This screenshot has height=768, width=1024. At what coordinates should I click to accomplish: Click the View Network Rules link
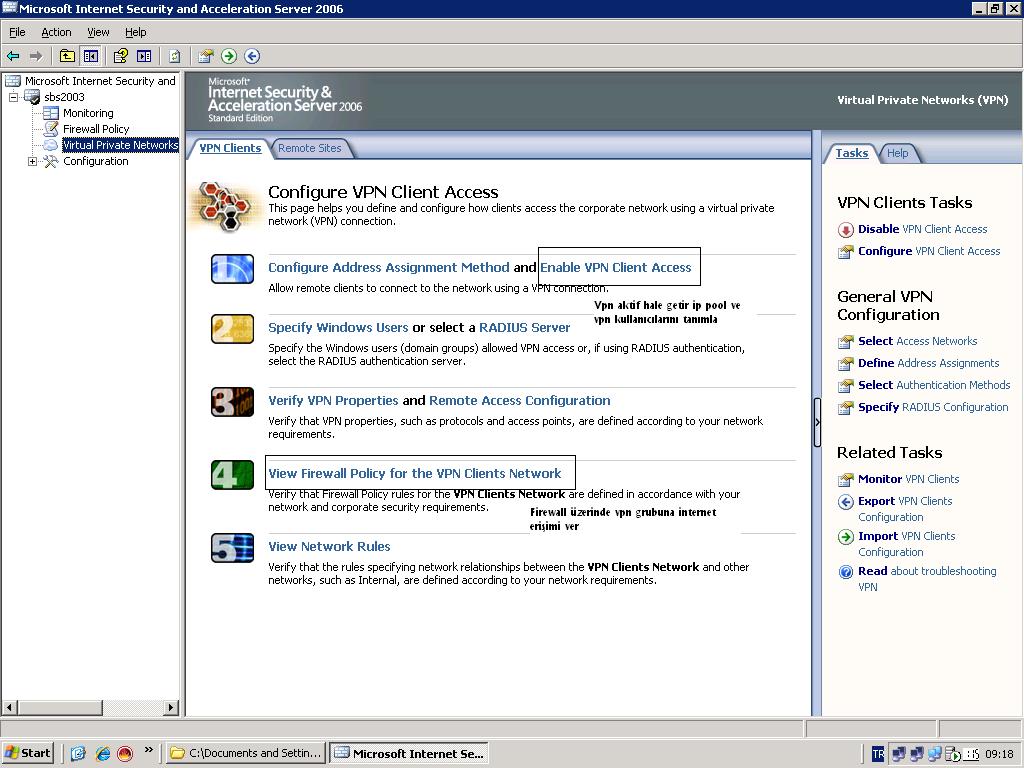click(x=329, y=547)
